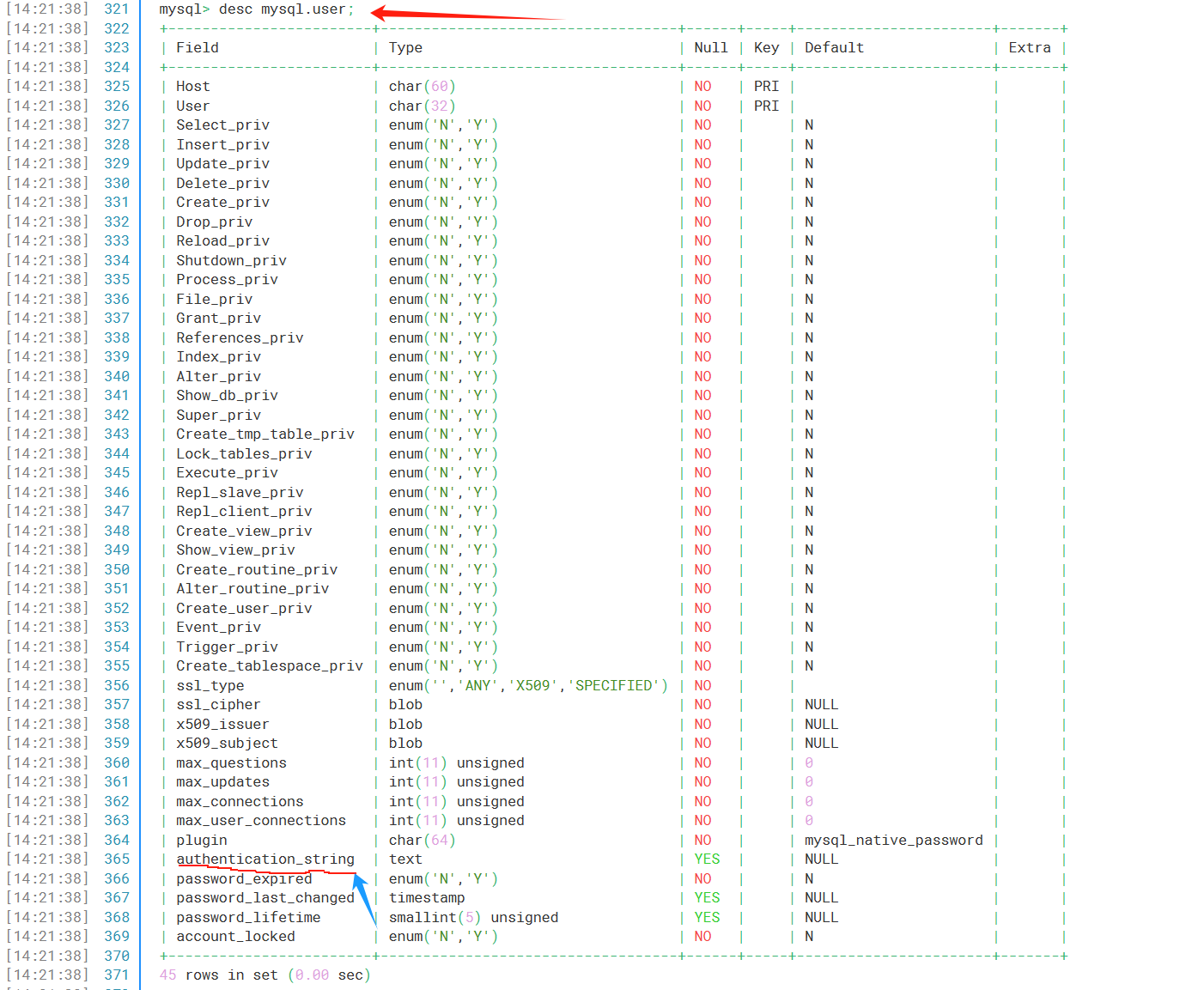Click the ssl_type enum type definition
1204x990 pixels.
(528, 686)
